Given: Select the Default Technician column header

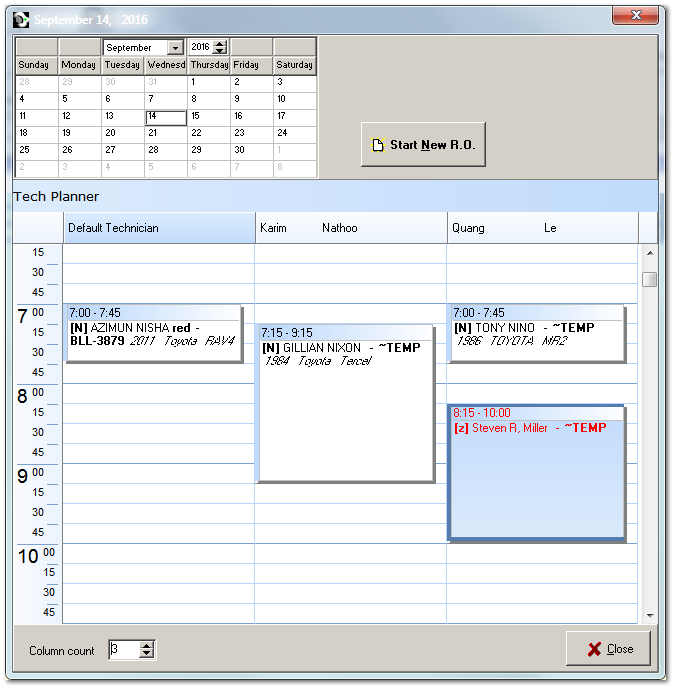Looking at the screenshot, I should pos(160,228).
